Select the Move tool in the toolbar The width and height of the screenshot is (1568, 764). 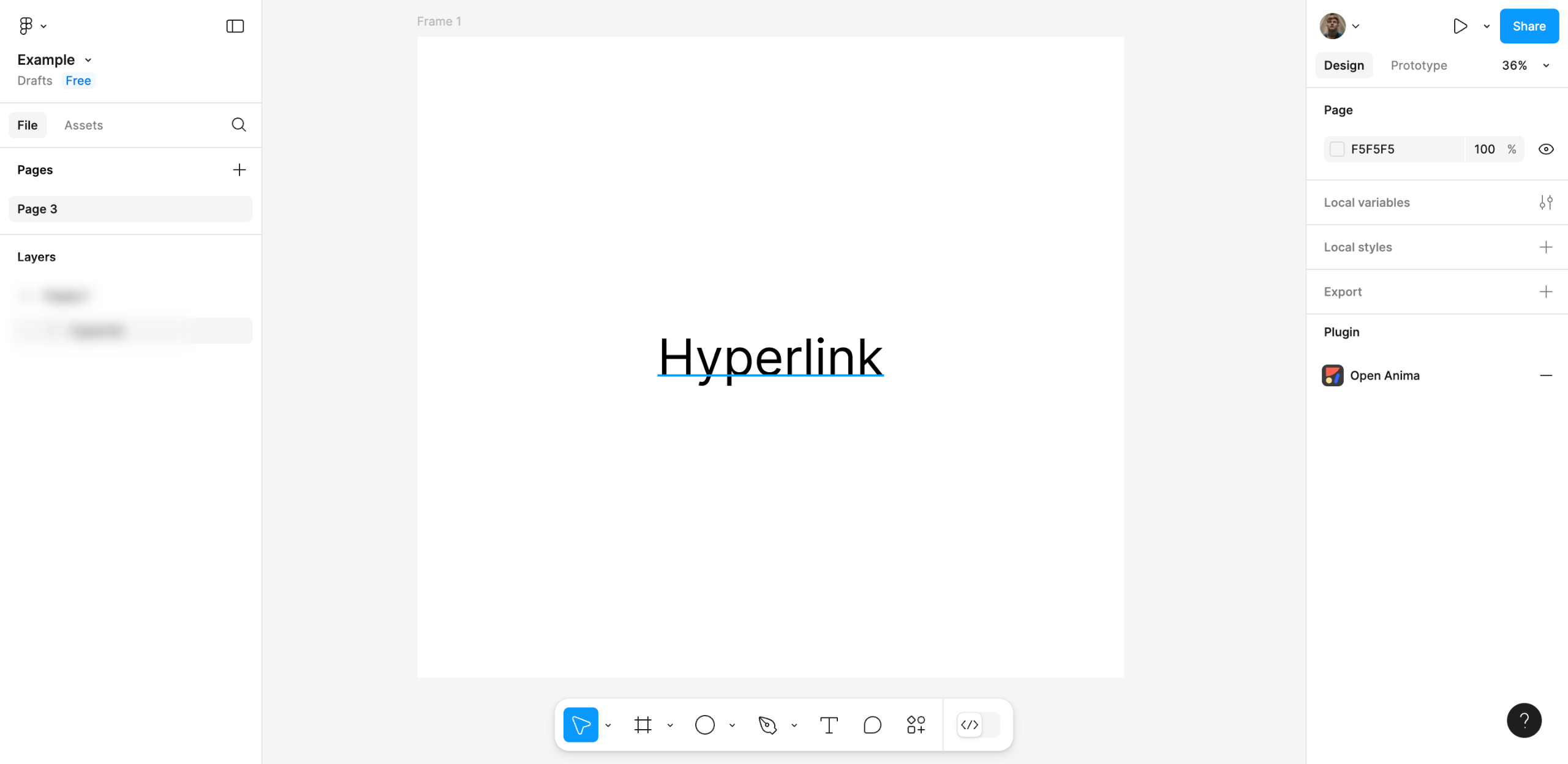(x=581, y=725)
